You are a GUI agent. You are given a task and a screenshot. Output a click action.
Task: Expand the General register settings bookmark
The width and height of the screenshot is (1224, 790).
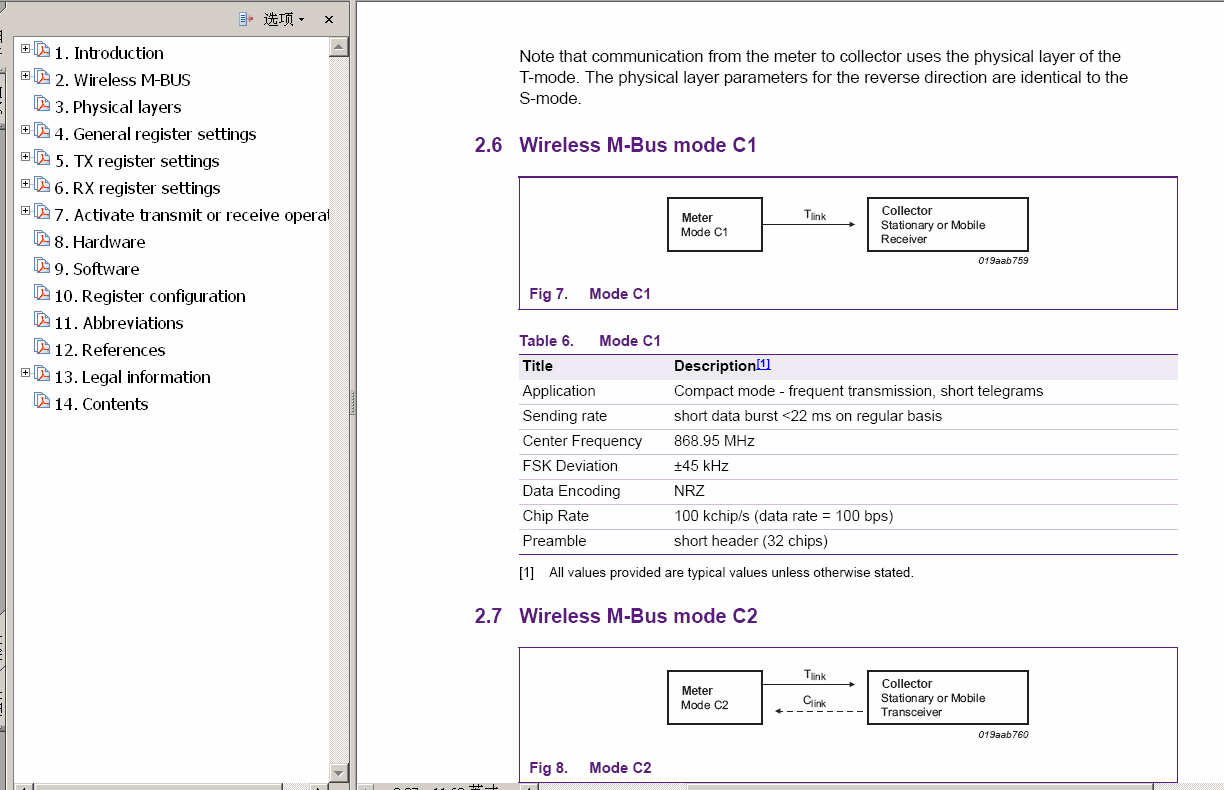26,130
